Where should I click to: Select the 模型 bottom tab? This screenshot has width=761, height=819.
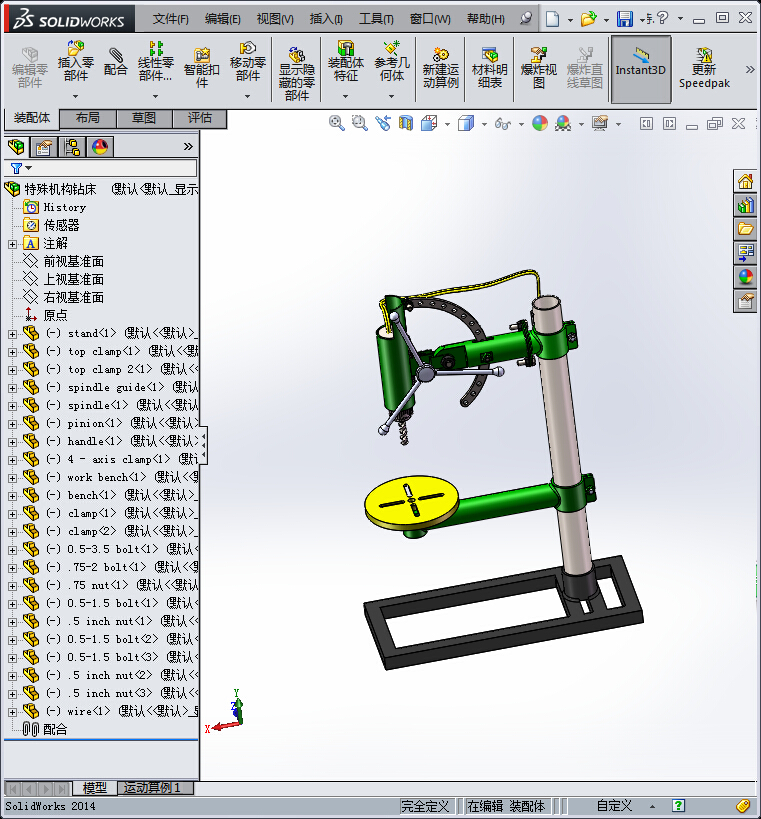tap(95, 788)
